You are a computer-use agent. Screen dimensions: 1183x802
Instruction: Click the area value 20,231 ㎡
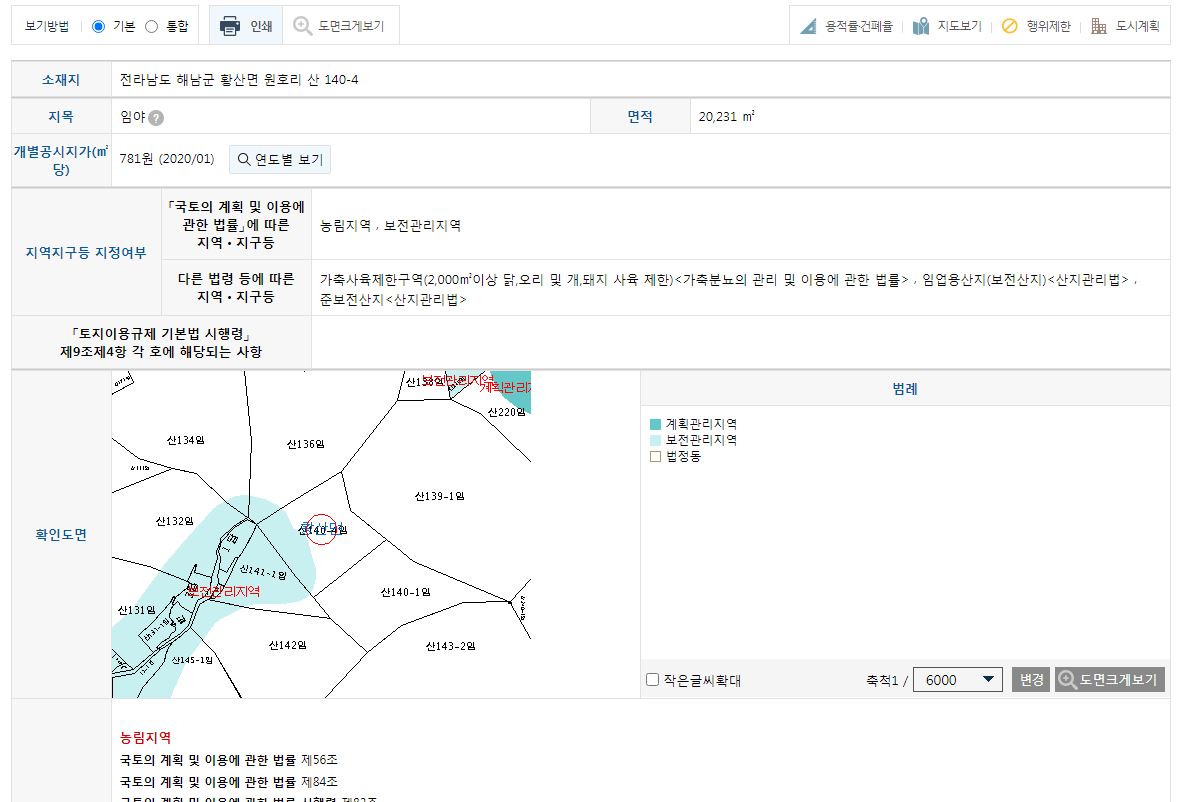pyautogui.click(x=727, y=117)
